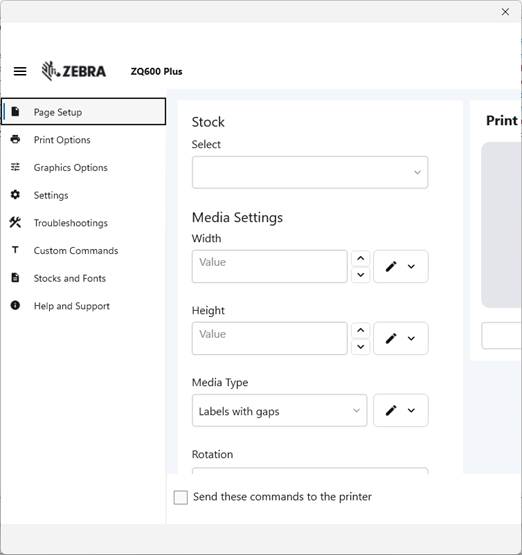Open the Media Type pencil dropdown button
The width and height of the screenshot is (522, 555).
point(401,411)
